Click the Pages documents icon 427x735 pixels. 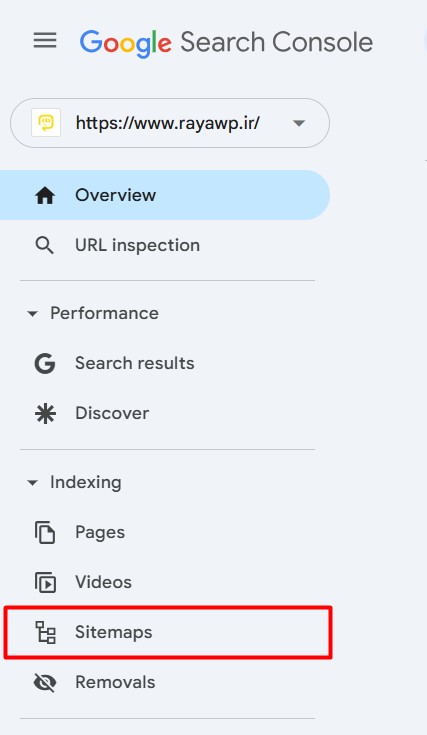(45, 532)
